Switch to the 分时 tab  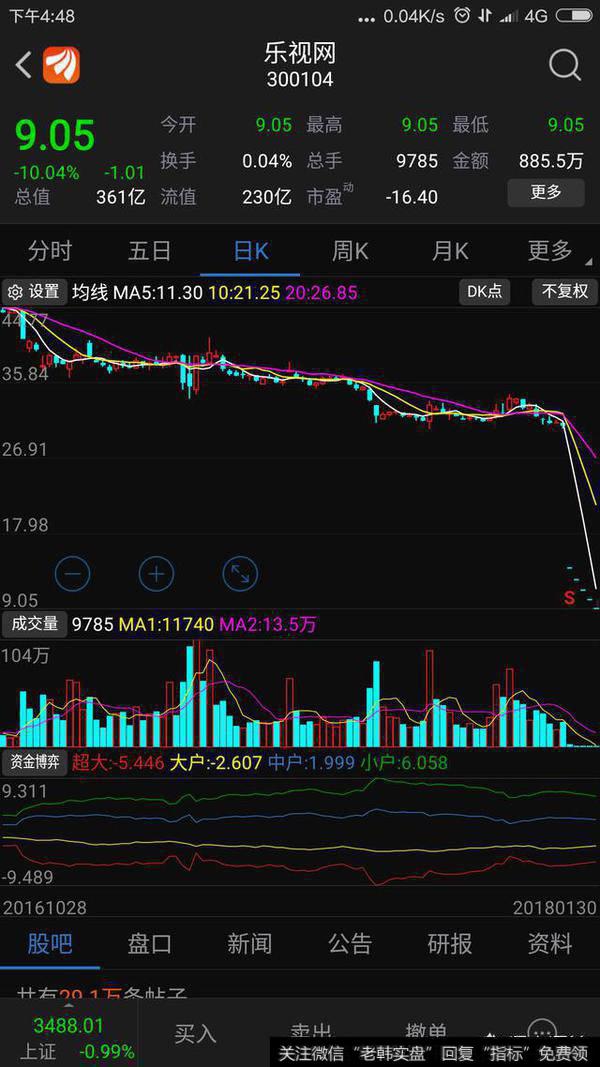(50, 251)
